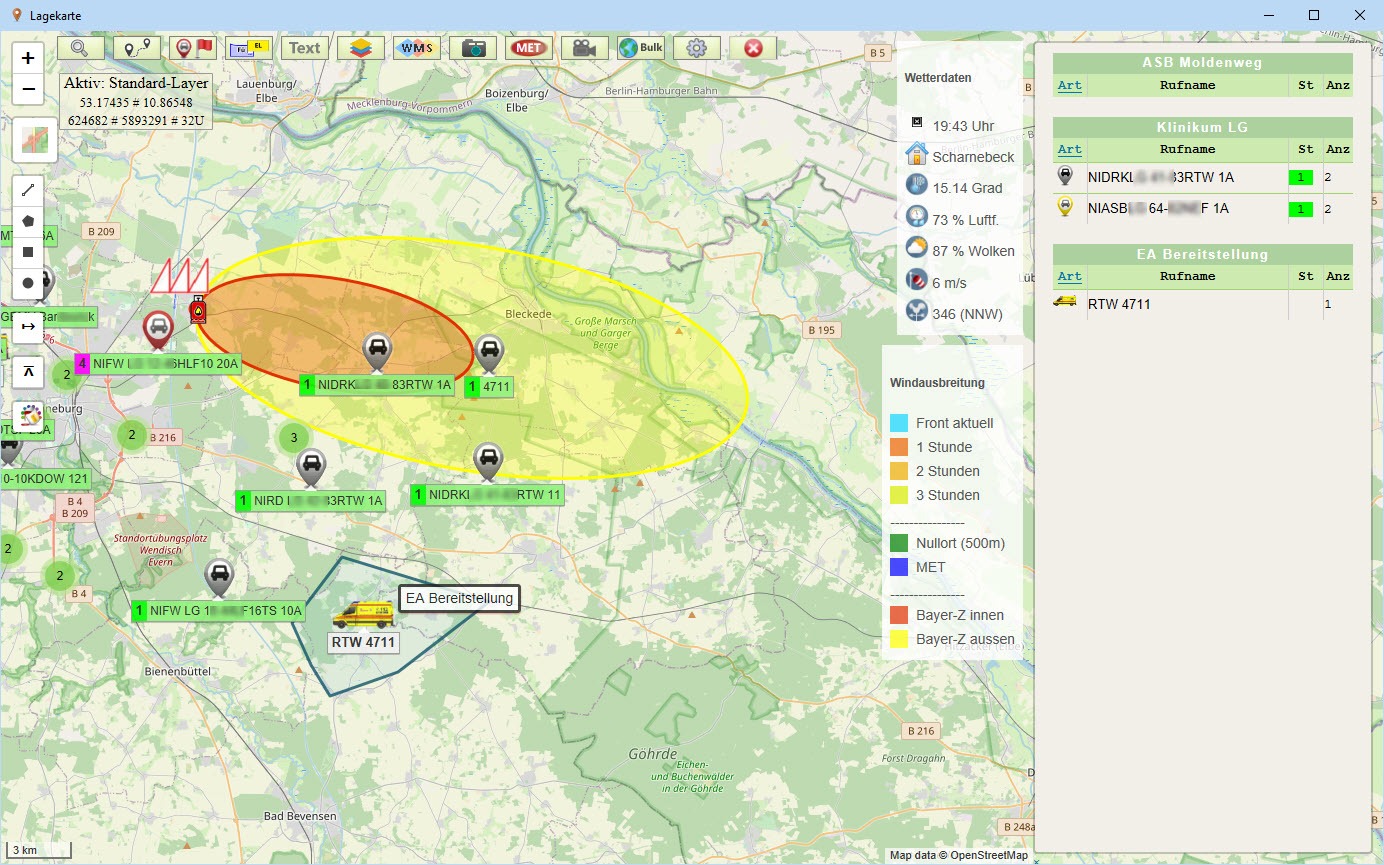Viewport: 1384px width, 865px height.
Task: Open the Text annotation tool
Action: (305, 48)
